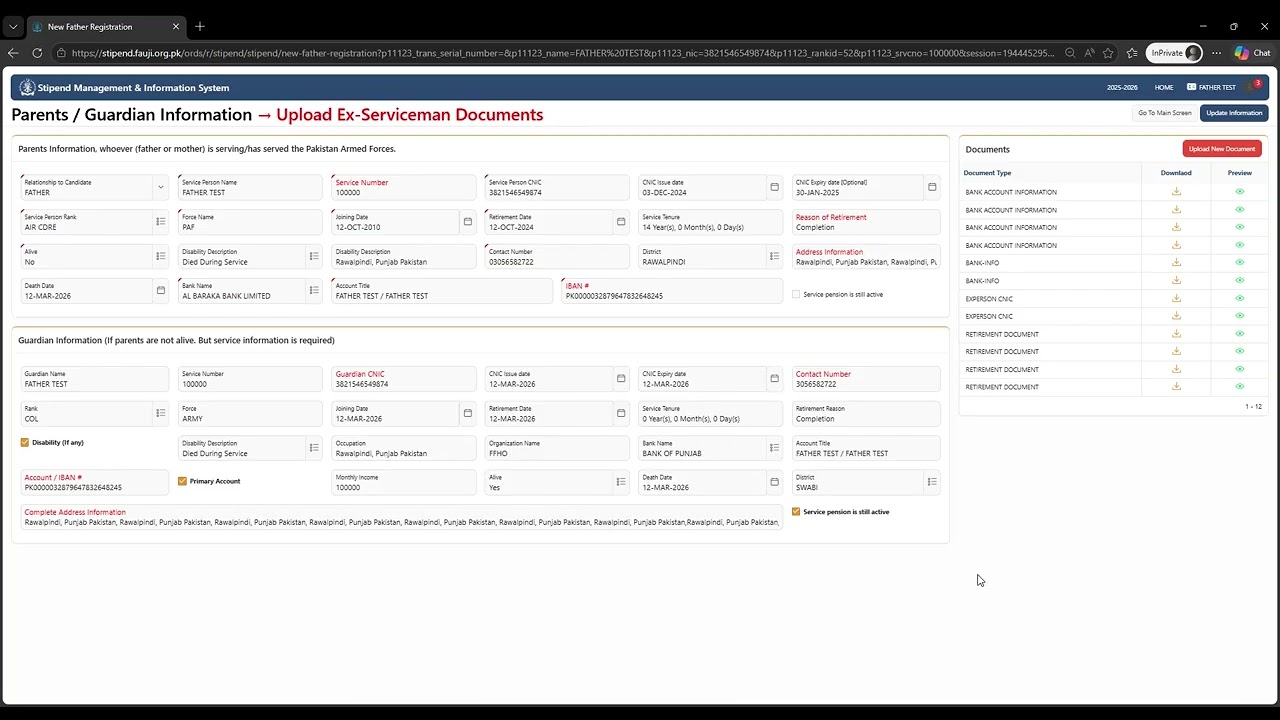The image size is (1280, 720).
Task: Select the 2025-2026 session item
Action: point(1122,87)
